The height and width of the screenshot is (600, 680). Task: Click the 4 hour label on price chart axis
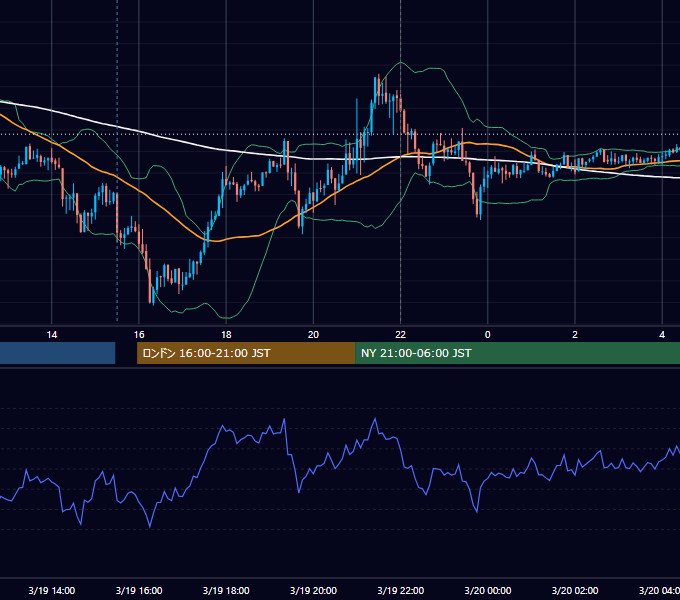pos(662,335)
